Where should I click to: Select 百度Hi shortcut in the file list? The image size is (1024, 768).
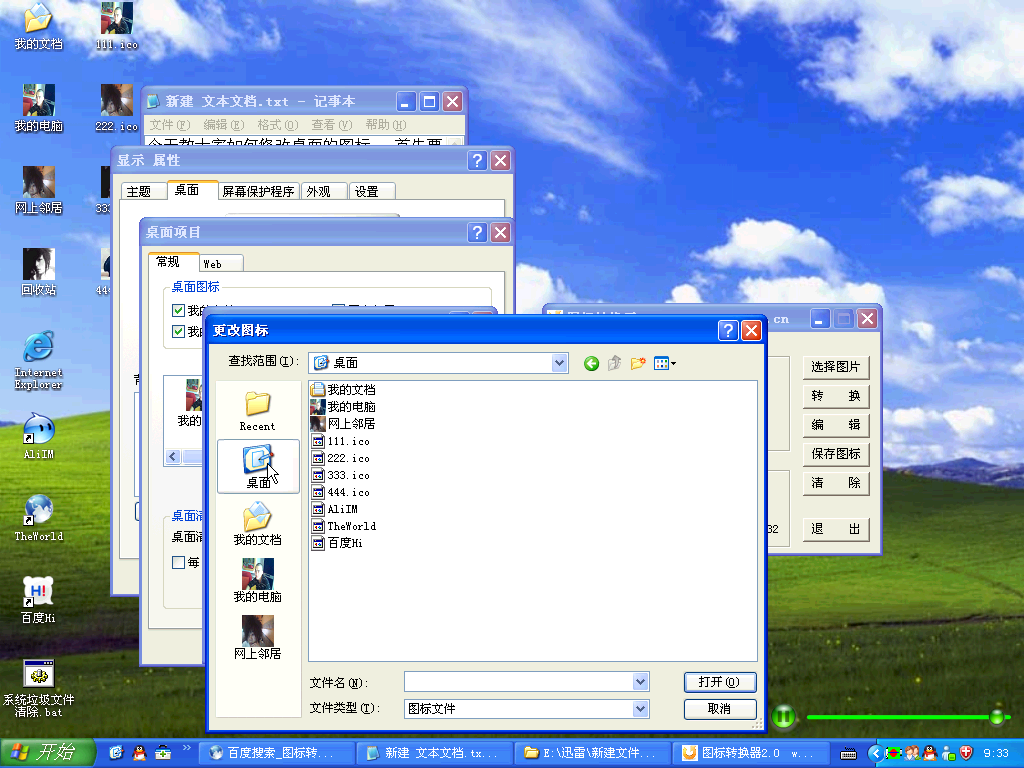point(337,543)
